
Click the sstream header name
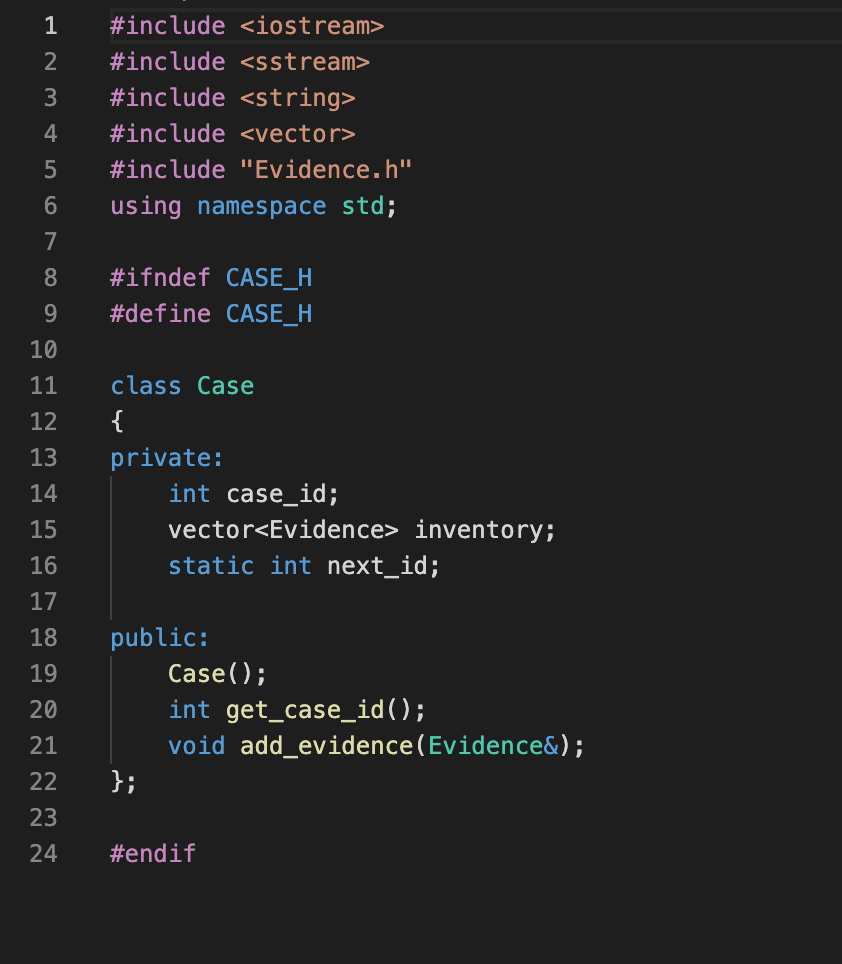point(305,62)
